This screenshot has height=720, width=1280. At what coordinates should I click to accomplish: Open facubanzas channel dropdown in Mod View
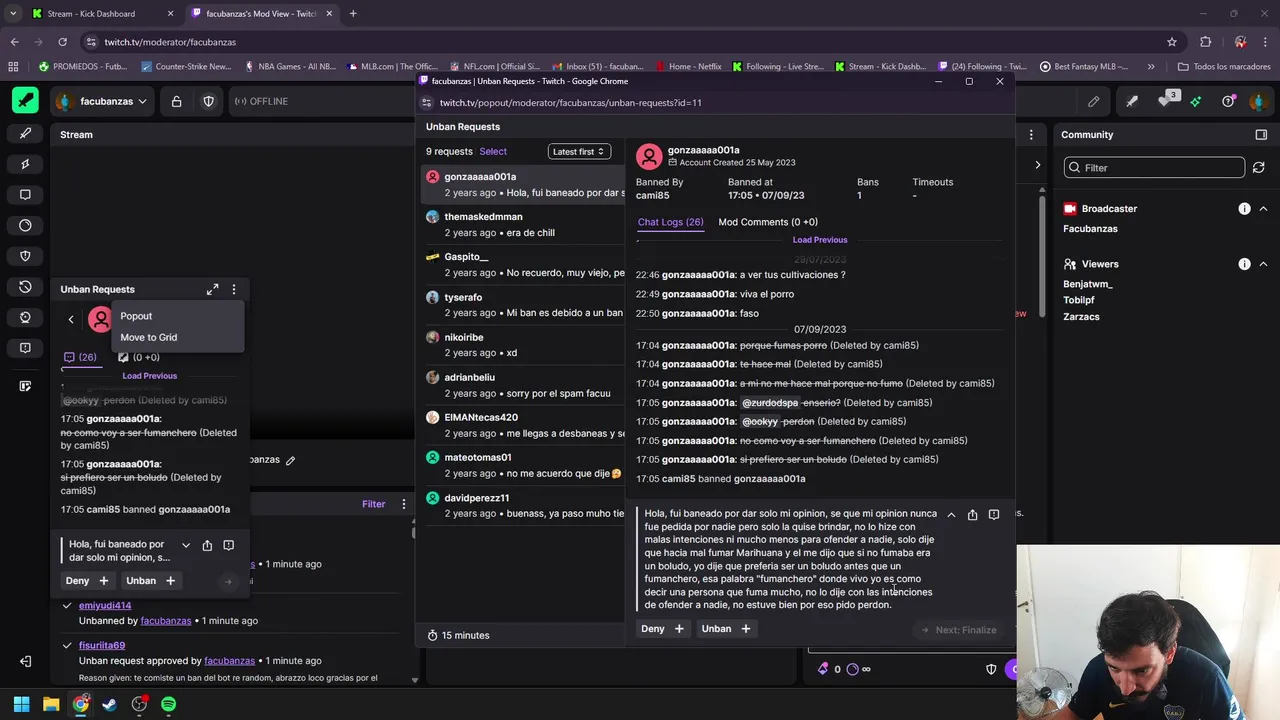(102, 101)
